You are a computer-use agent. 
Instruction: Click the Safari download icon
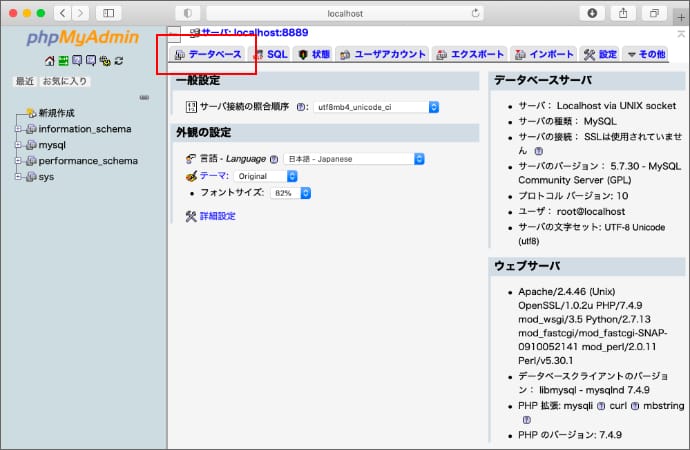tap(593, 13)
